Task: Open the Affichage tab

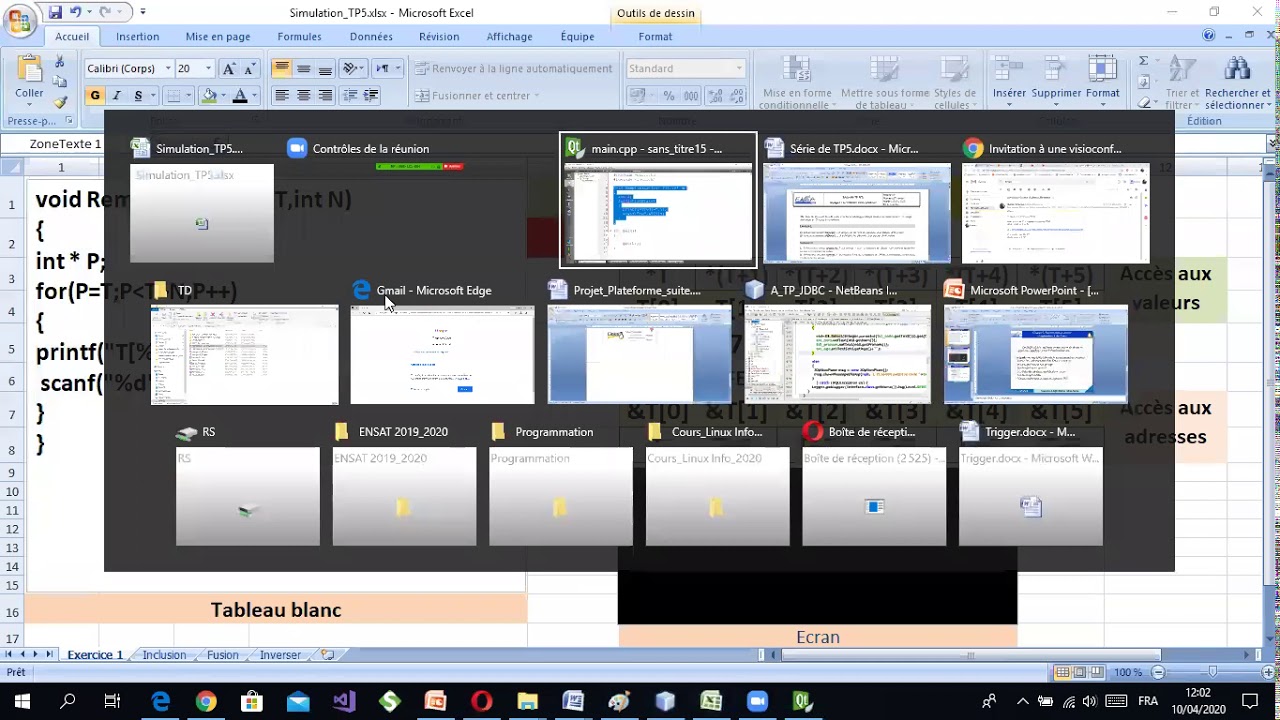Action: 509,36
